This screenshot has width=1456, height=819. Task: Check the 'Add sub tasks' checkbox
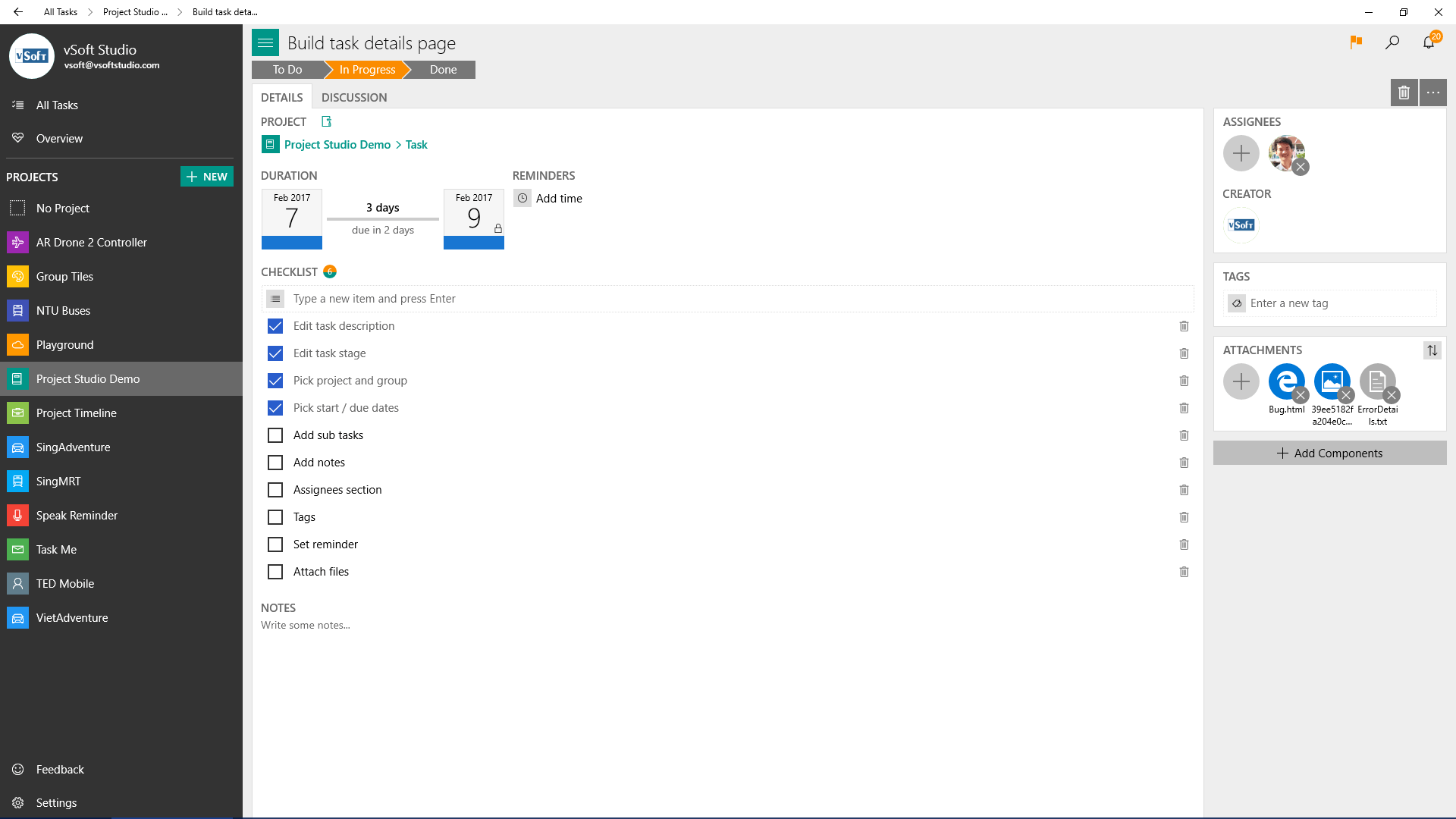[x=275, y=435]
